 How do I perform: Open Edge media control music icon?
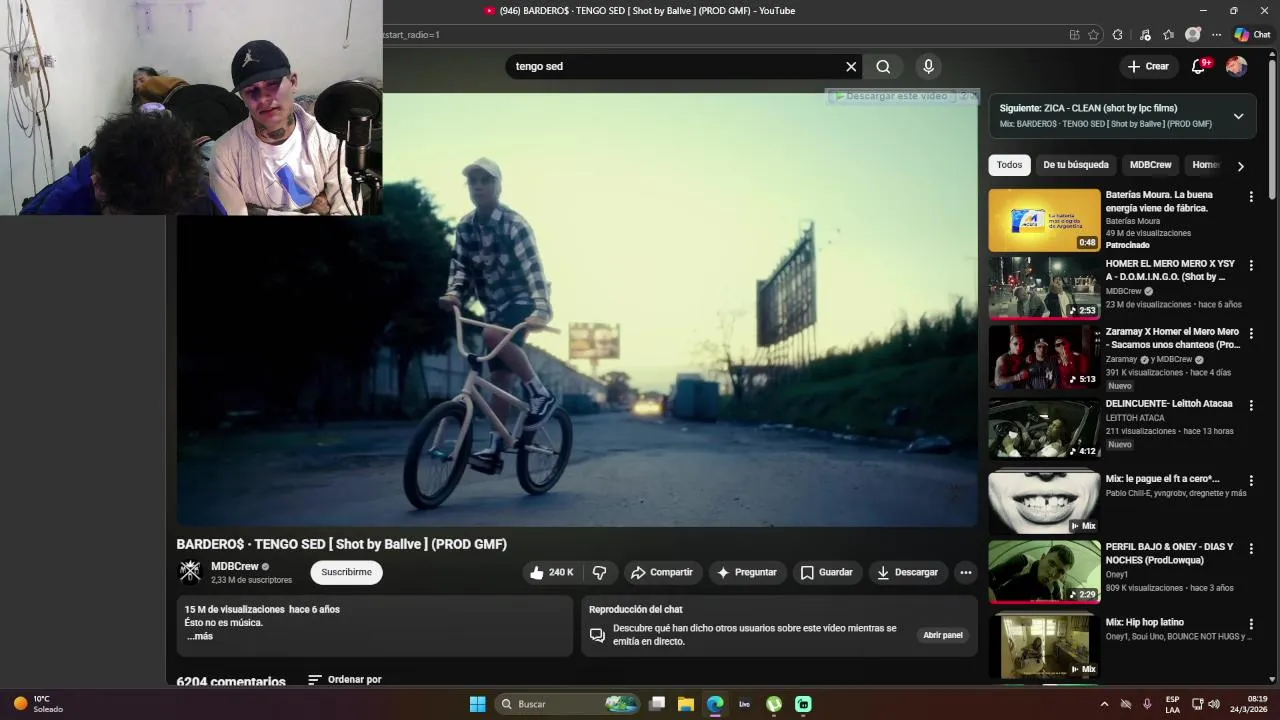tap(1145, 35)
